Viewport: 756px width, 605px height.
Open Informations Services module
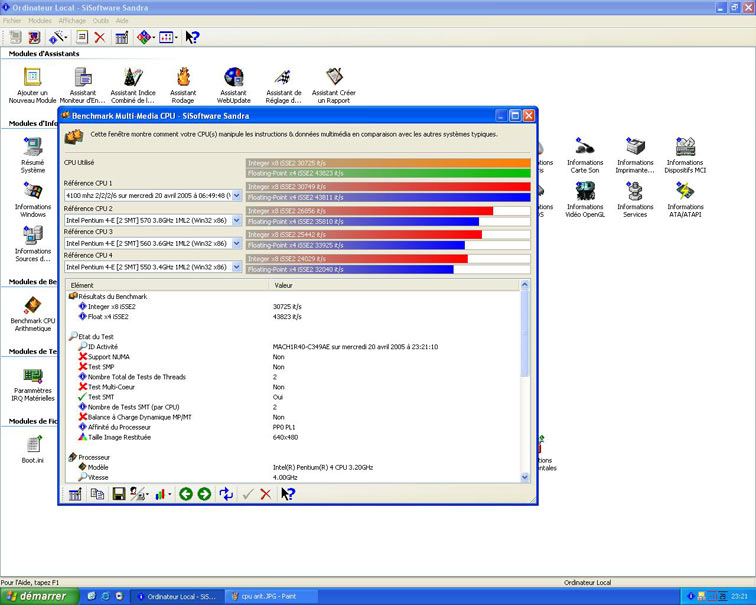coord(635,199)
